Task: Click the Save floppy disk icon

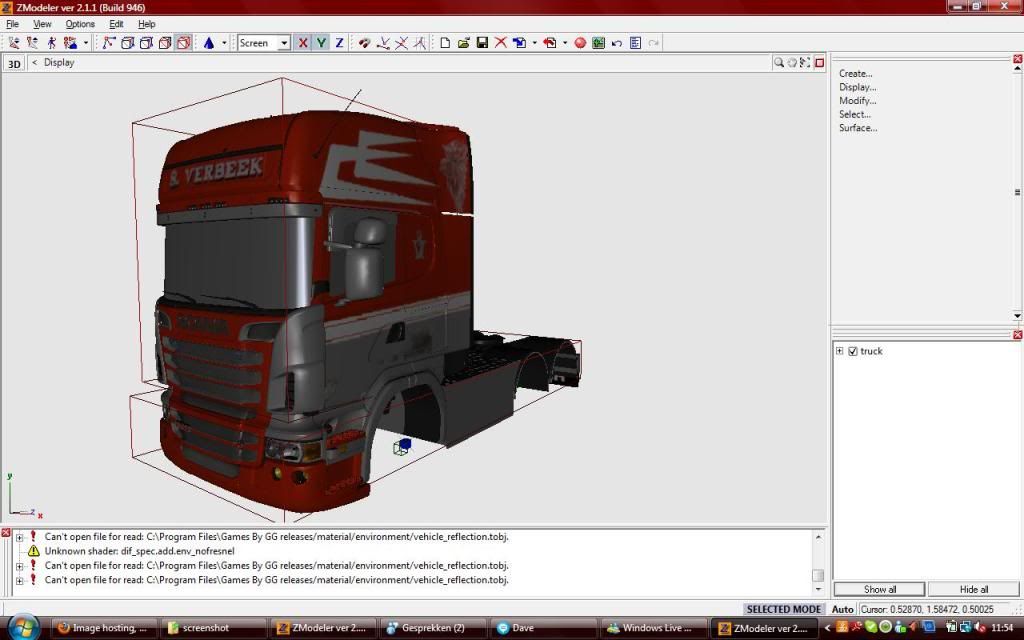Action: tap(482, 43)
